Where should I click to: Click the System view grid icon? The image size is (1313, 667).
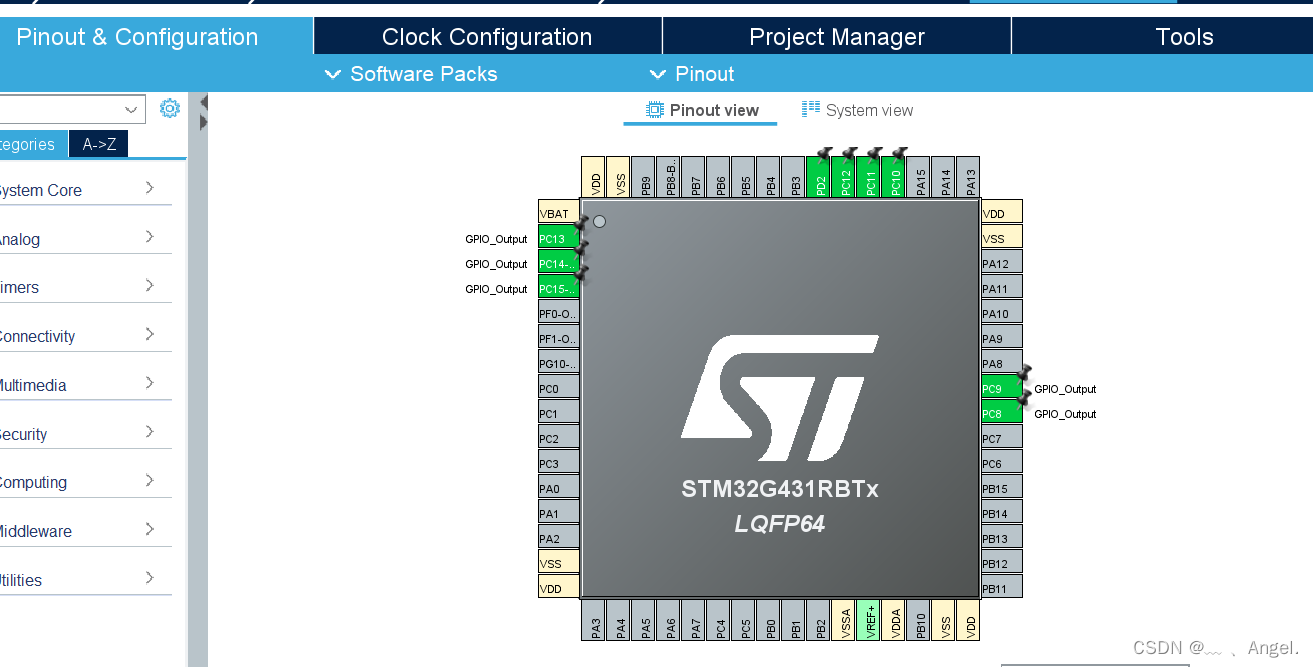pyautogui.click(x=811, y=109)
